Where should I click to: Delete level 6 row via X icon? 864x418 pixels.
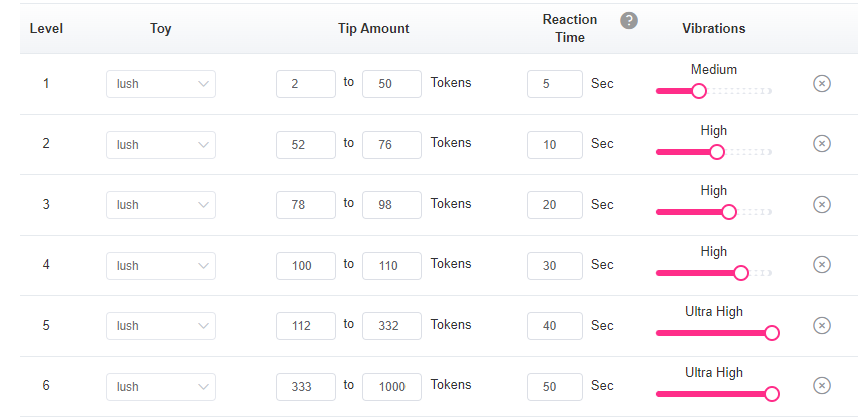pyautogui.click(x=822, y=385)
